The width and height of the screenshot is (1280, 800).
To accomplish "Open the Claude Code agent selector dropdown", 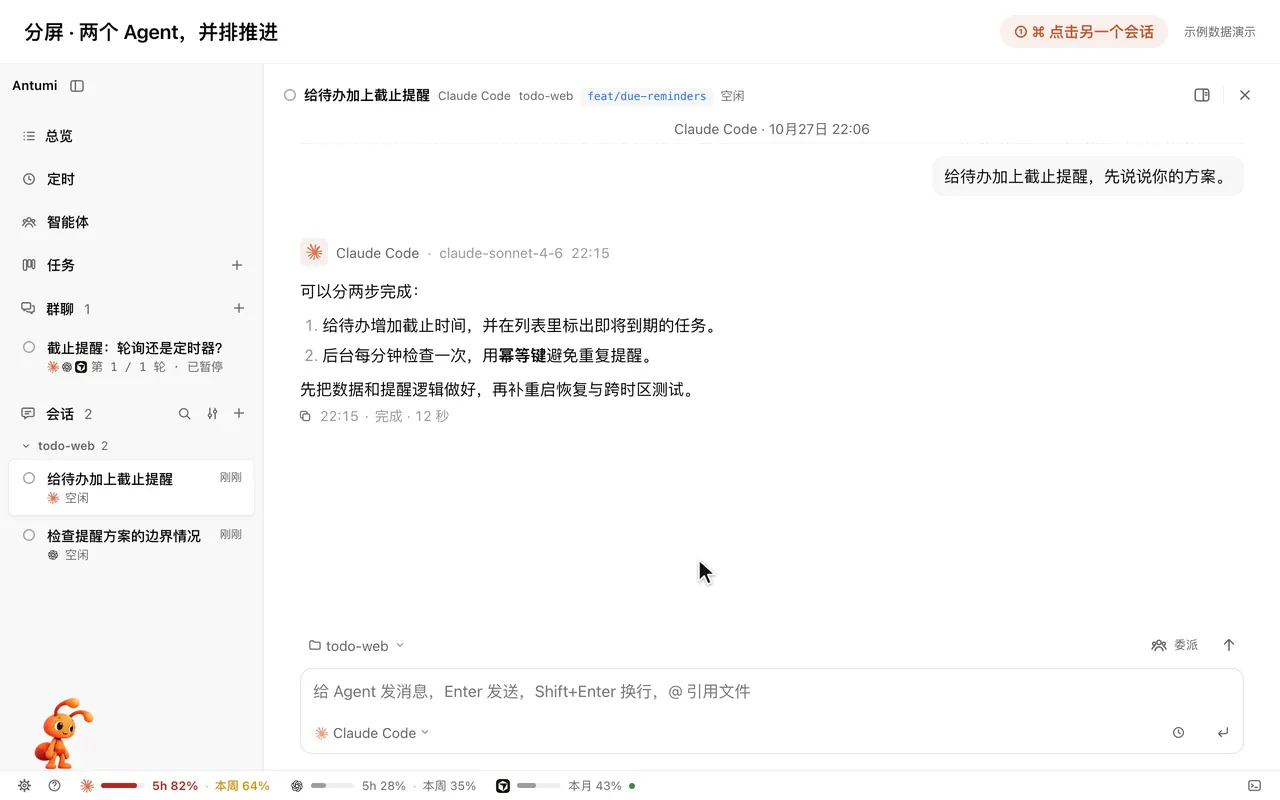I will [x=372, y=733].
